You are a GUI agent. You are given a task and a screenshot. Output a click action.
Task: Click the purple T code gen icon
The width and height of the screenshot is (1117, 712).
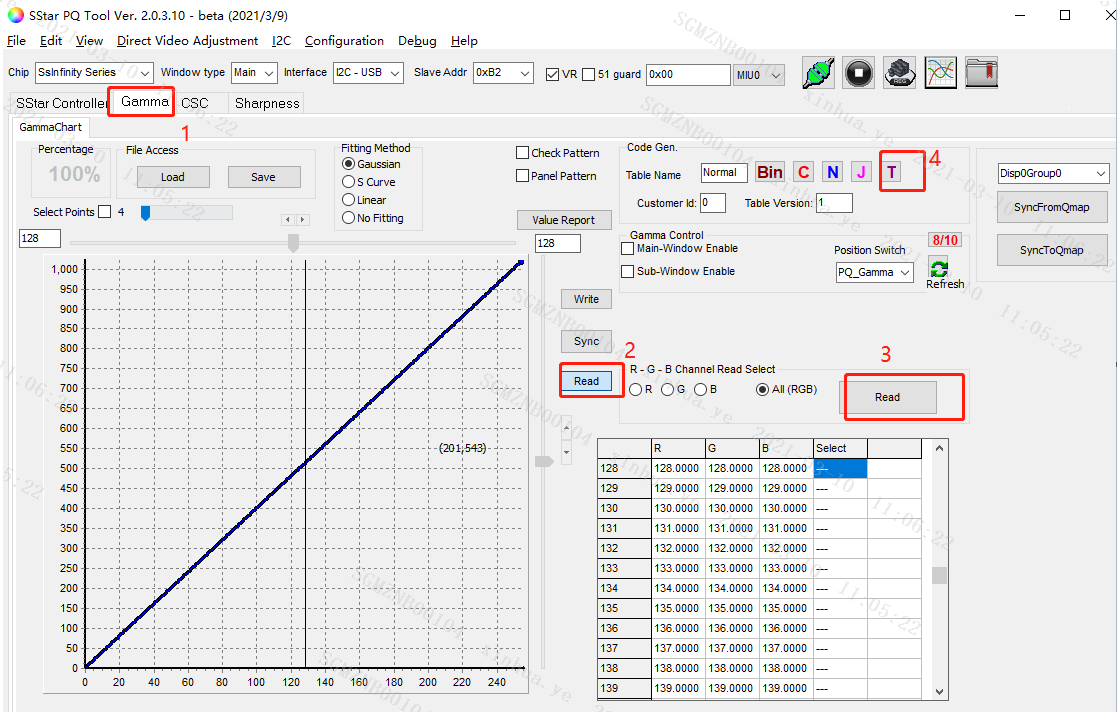[x=892, y=172]
